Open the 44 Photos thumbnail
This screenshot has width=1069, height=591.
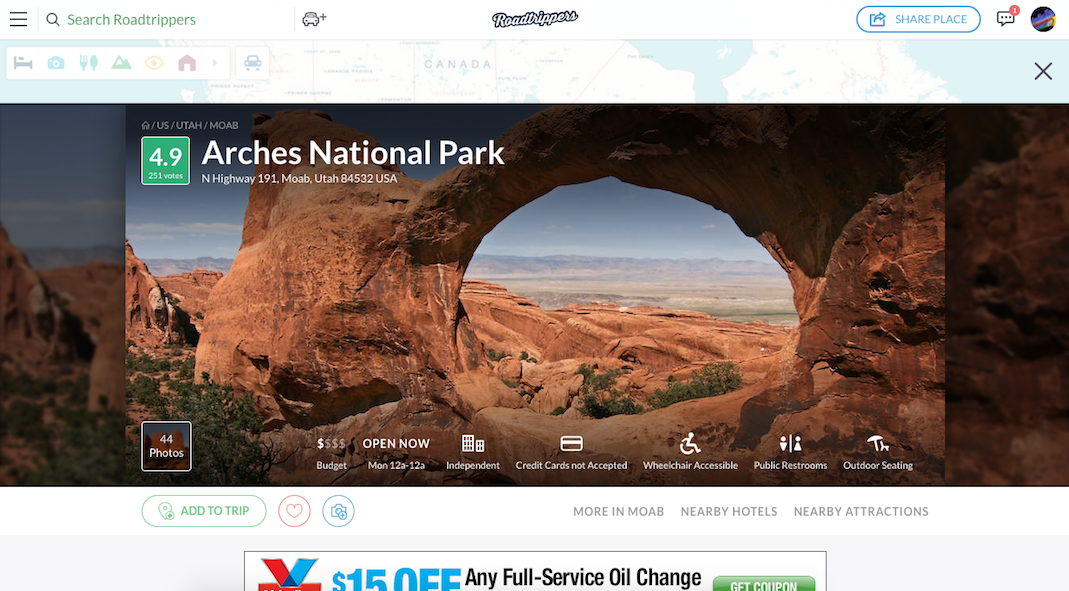[166, 446]
